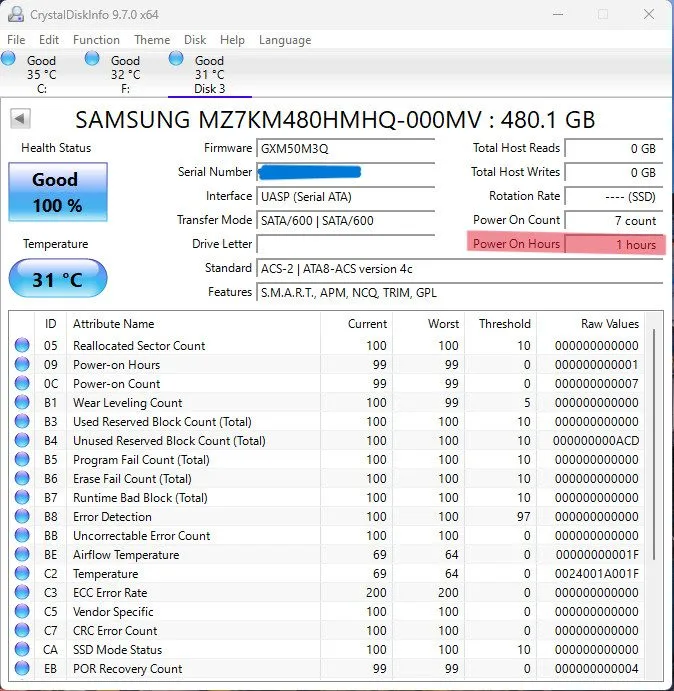
Task: Click the Raw Values column header
Action: pos(590,324)
